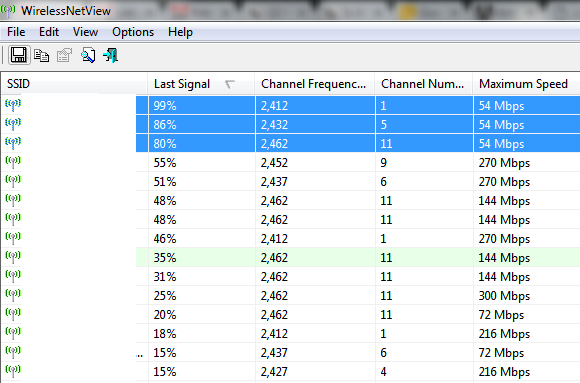The height and width of the screenshot is (383, 580).
Task: Click the 35% signal value
Action: point(165,258)
